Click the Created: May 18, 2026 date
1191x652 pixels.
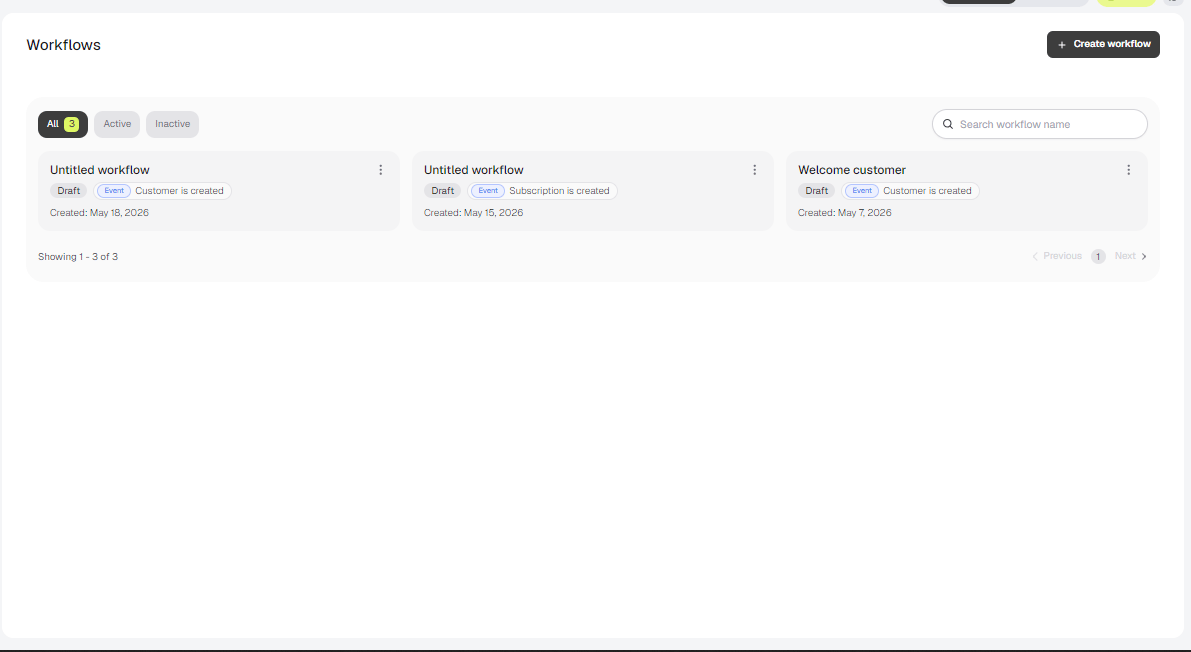[x=100, y=213]
